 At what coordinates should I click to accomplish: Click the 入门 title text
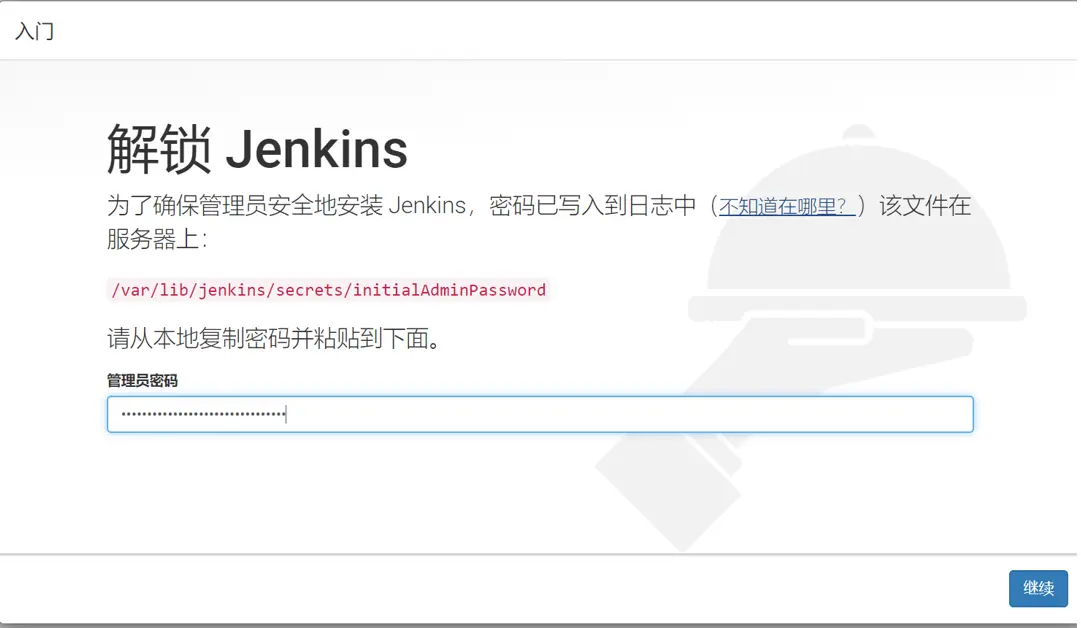pyautogui.click(x=34, y=31)
